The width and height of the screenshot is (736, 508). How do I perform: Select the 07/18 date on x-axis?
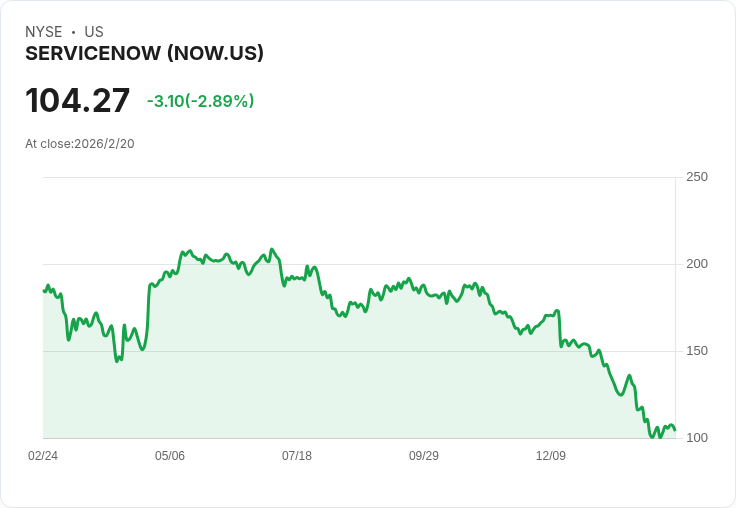pyautogui.click(x=297, y=456)
